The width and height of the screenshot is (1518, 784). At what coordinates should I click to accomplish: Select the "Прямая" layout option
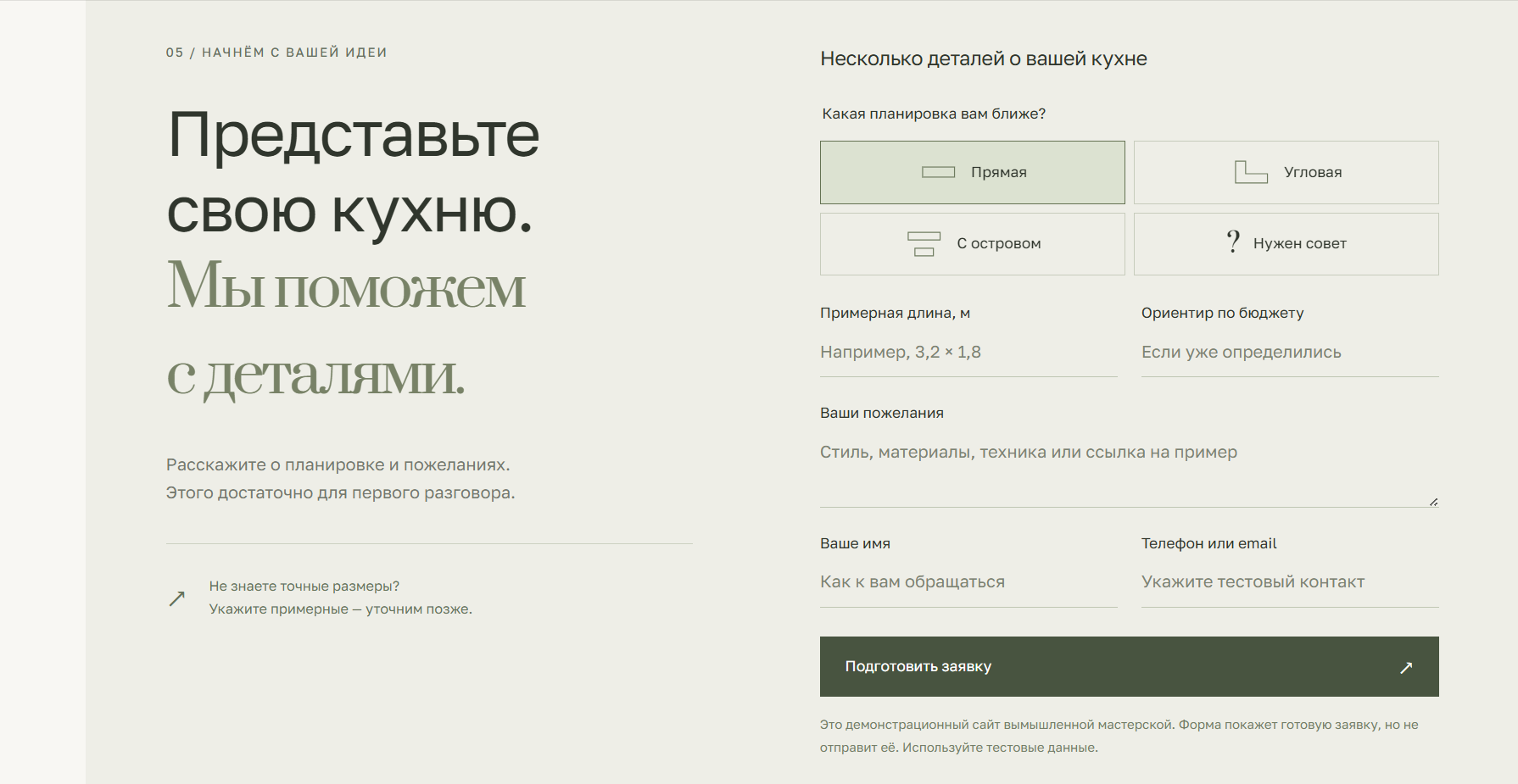coord(972,172)
